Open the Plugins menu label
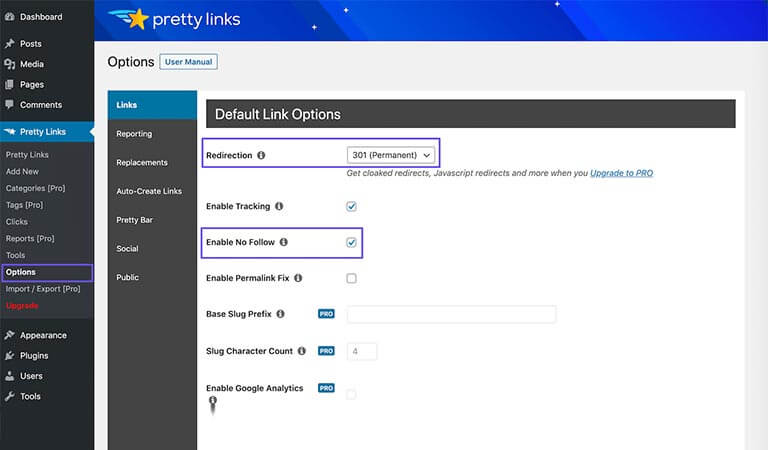768x450 pixels. (x=34, y=355)
